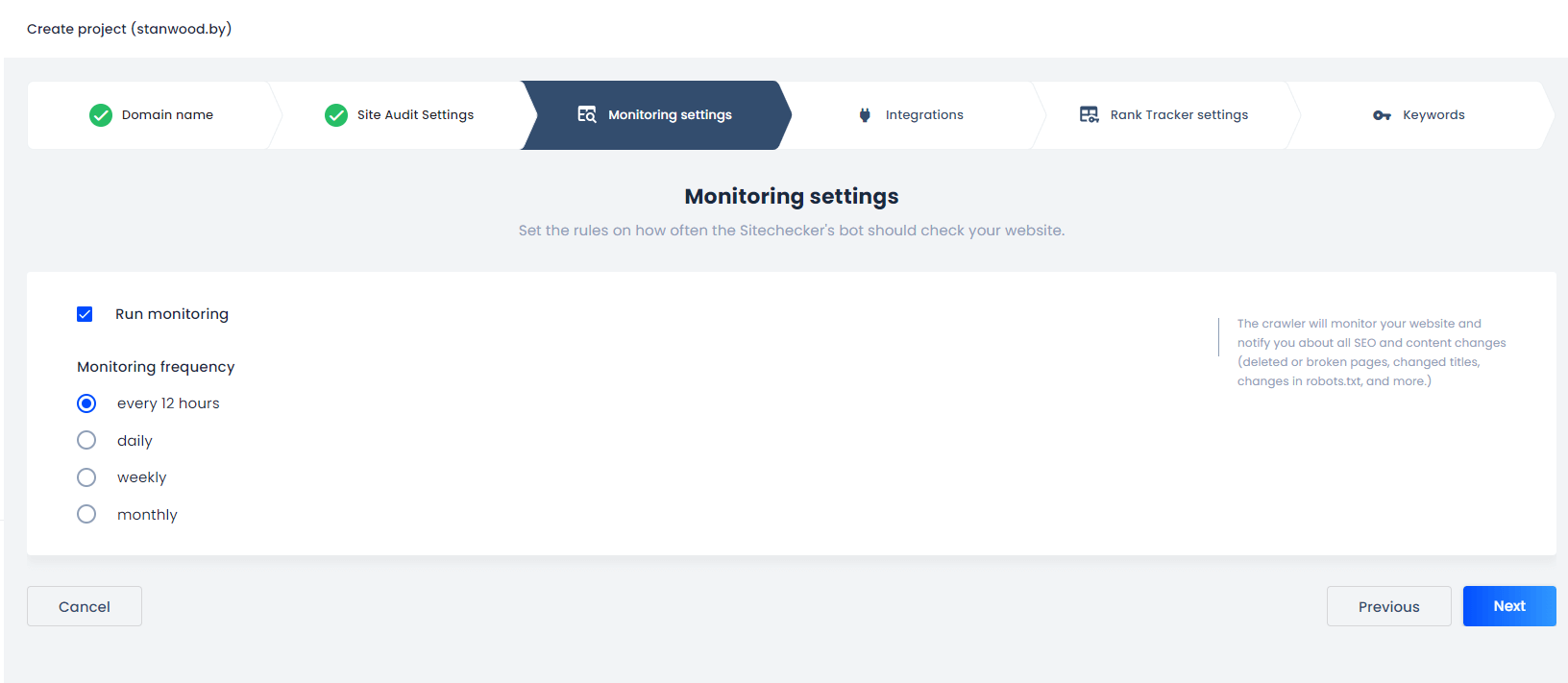Switch to the Integrations step
This screenshot has width=1568, height=683.
point(923,115)
